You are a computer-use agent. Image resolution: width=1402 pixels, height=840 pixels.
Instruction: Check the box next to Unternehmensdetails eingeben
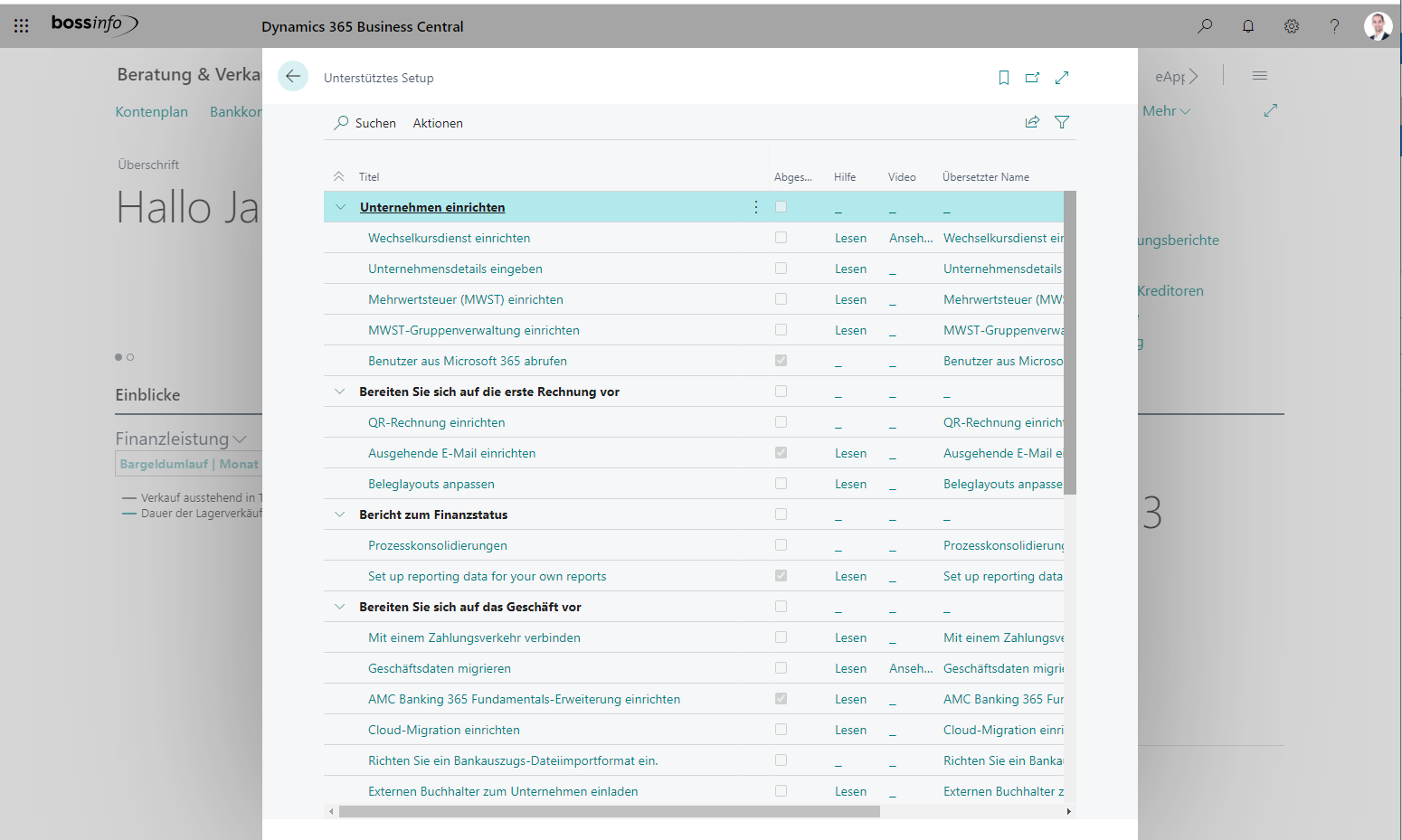(781, 268)
